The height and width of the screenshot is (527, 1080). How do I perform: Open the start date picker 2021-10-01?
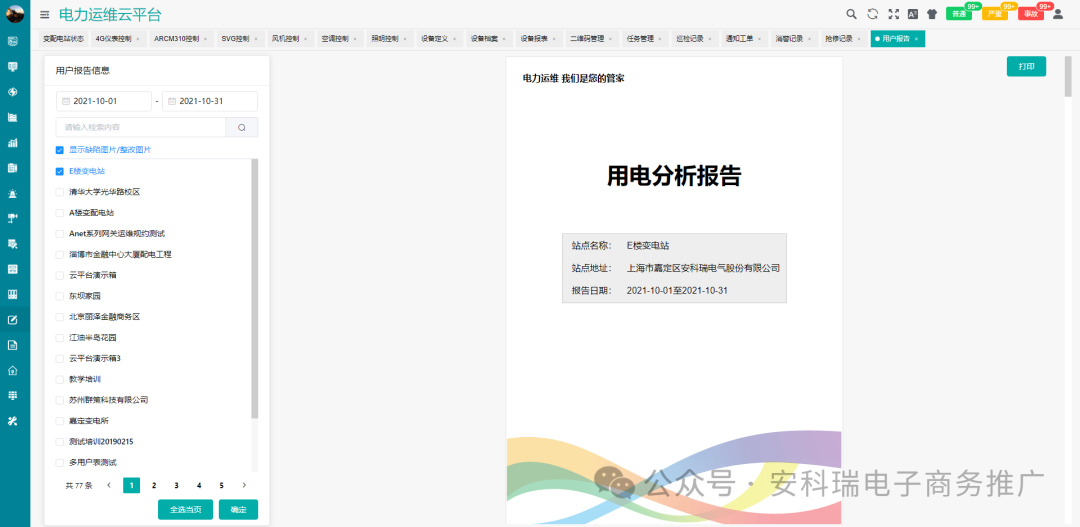click(103, 101)
